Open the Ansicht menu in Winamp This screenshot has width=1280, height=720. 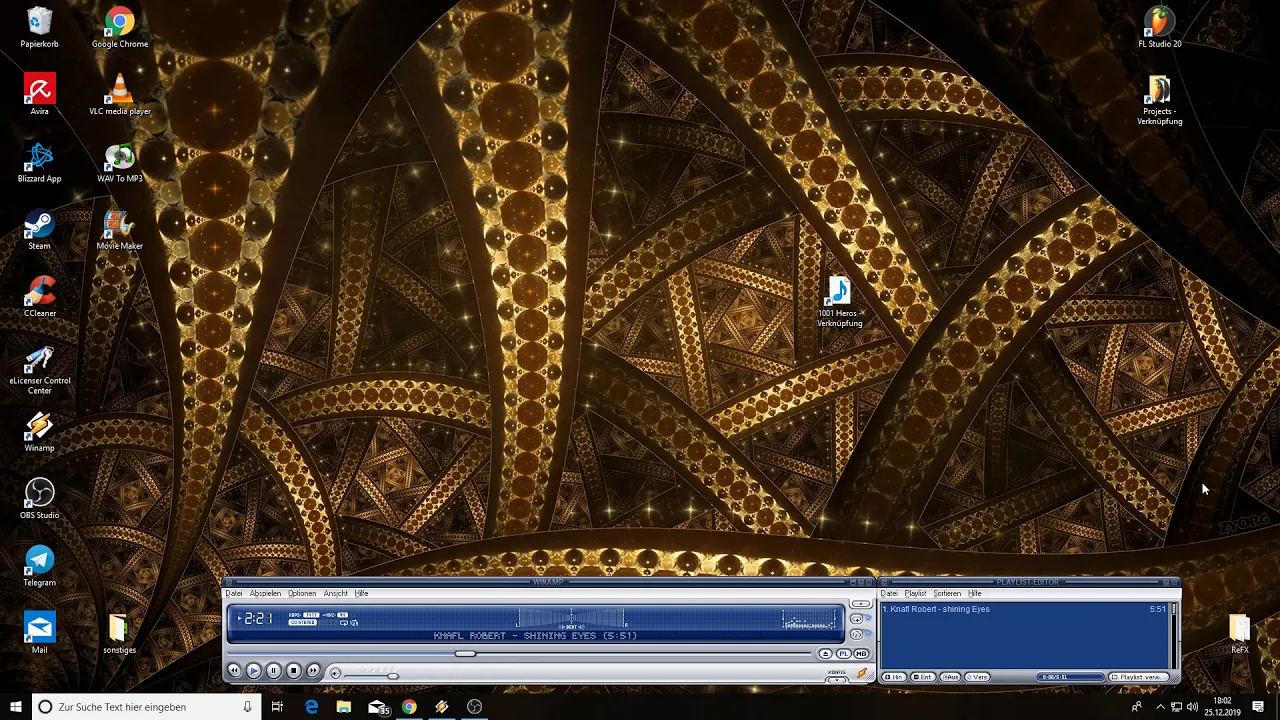pos(335,593)
